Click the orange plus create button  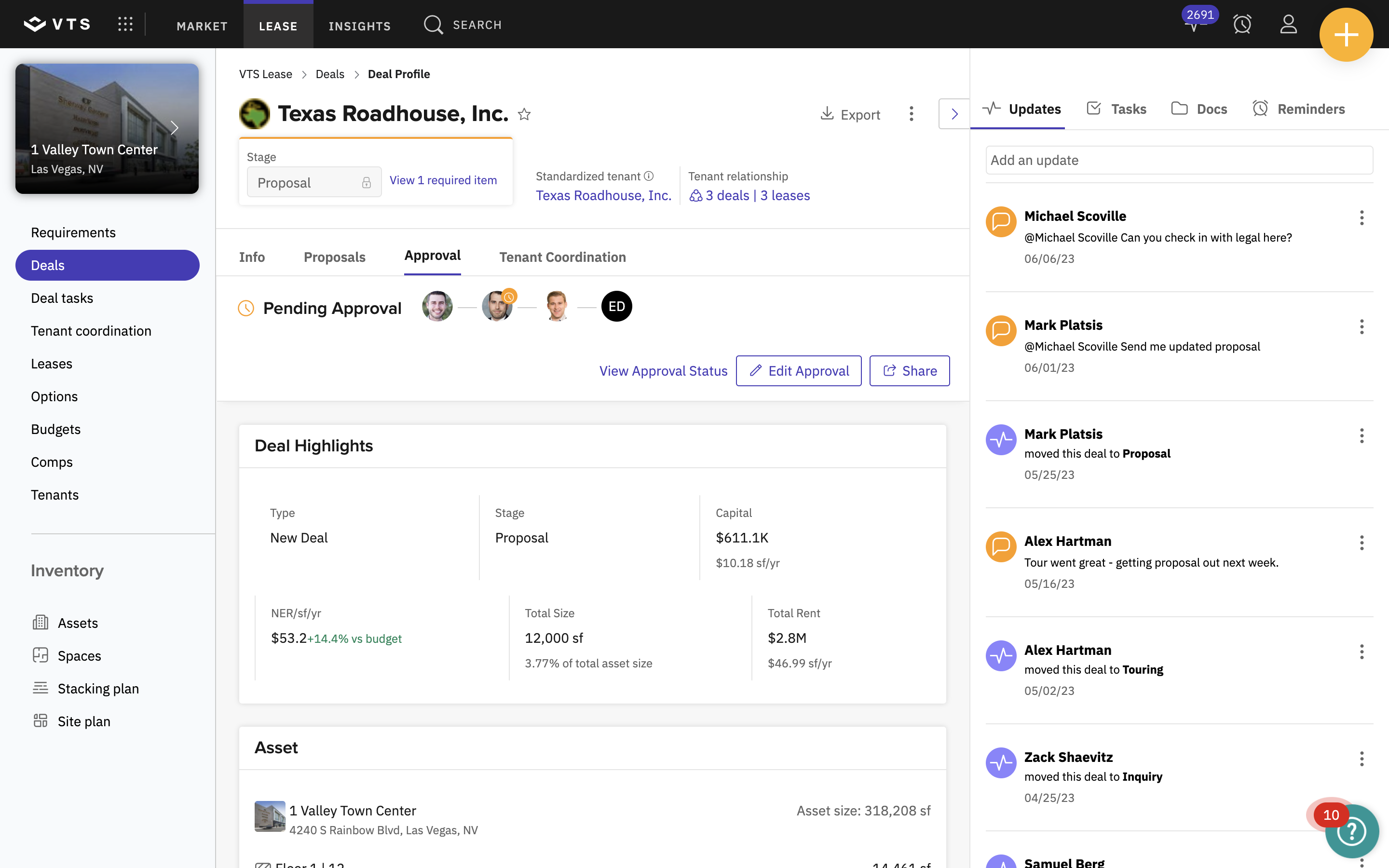1346,34
